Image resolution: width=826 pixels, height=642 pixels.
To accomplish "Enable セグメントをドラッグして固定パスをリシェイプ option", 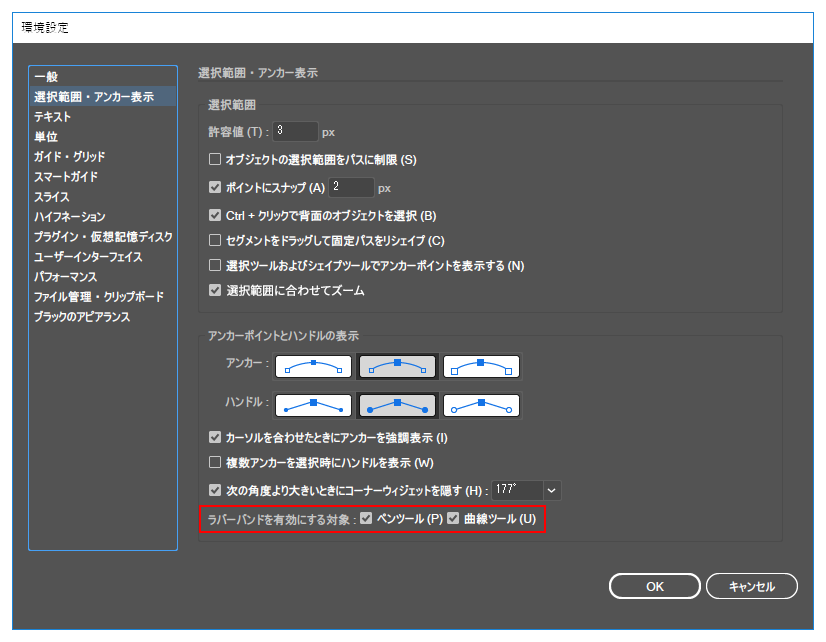I will click(x=215, y=240).
